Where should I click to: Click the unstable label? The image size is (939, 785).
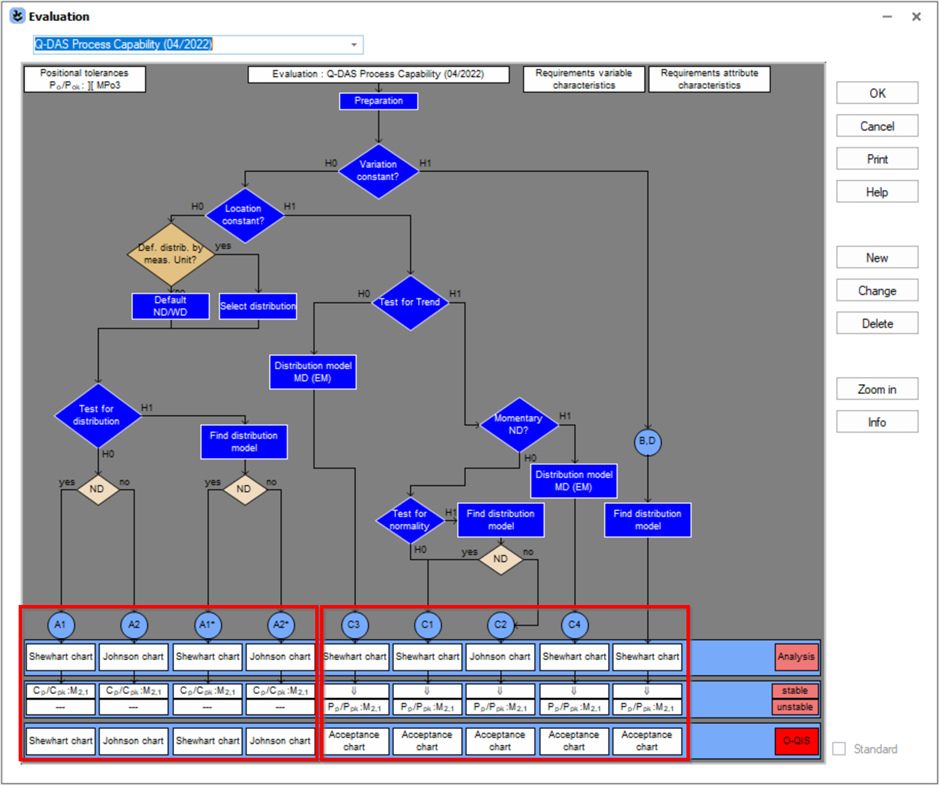point(795,707)
